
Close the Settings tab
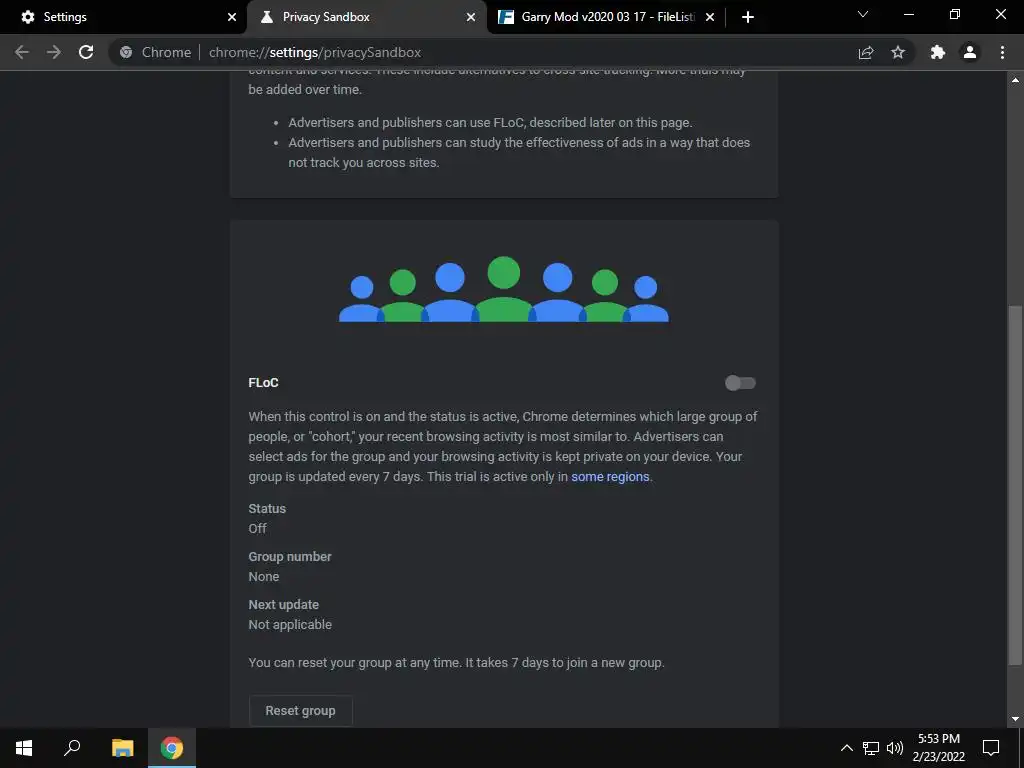coord(232,18)
